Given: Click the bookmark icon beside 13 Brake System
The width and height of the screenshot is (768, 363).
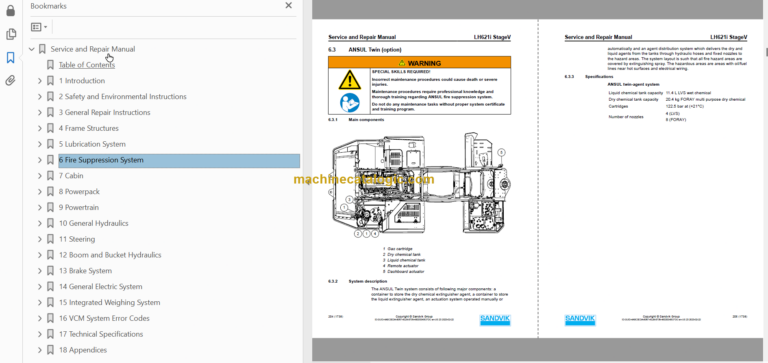Looking at the screenshot, I should [50, 271].
